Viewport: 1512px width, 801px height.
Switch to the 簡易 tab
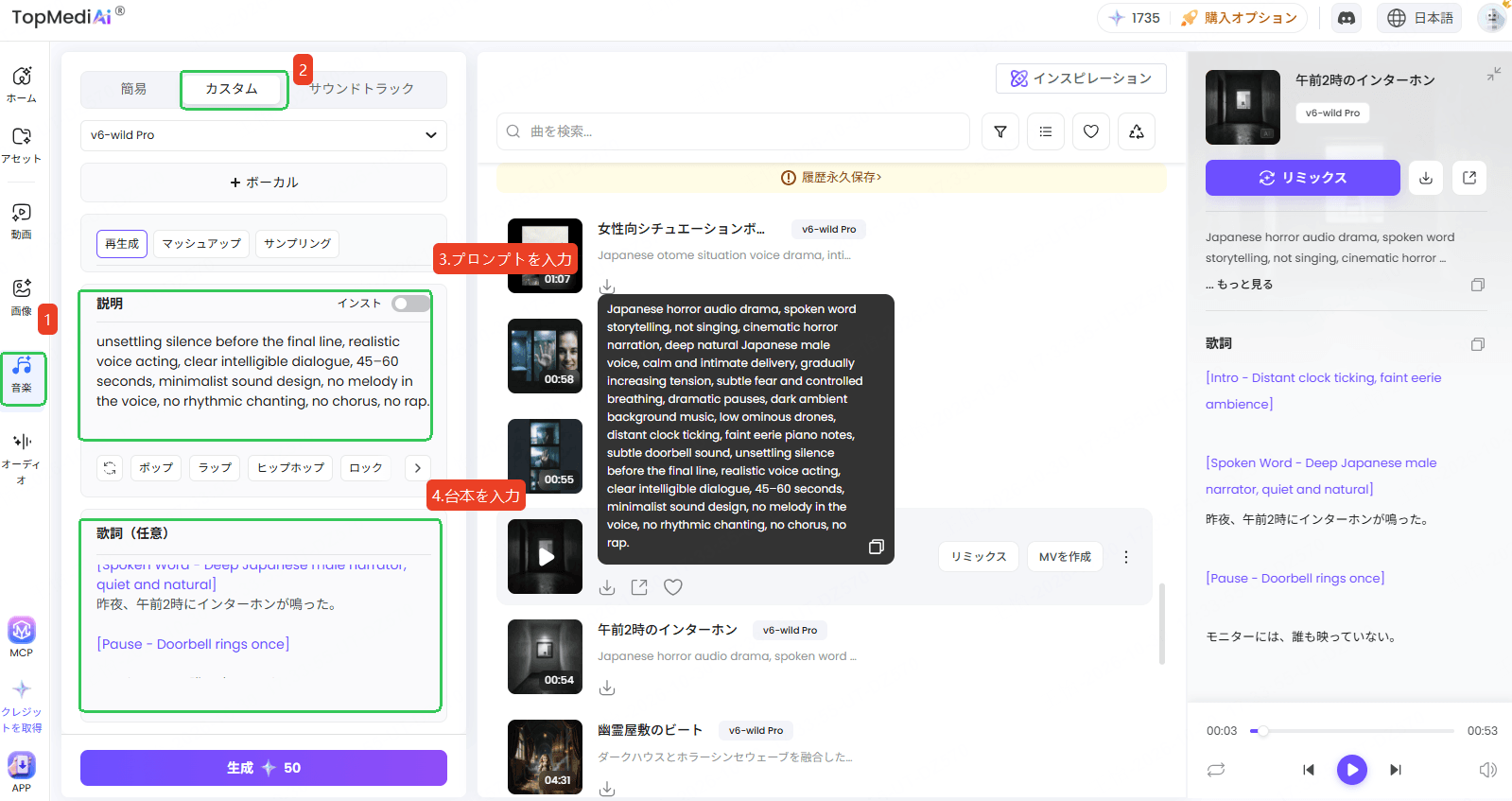click(x=133, y=89)
